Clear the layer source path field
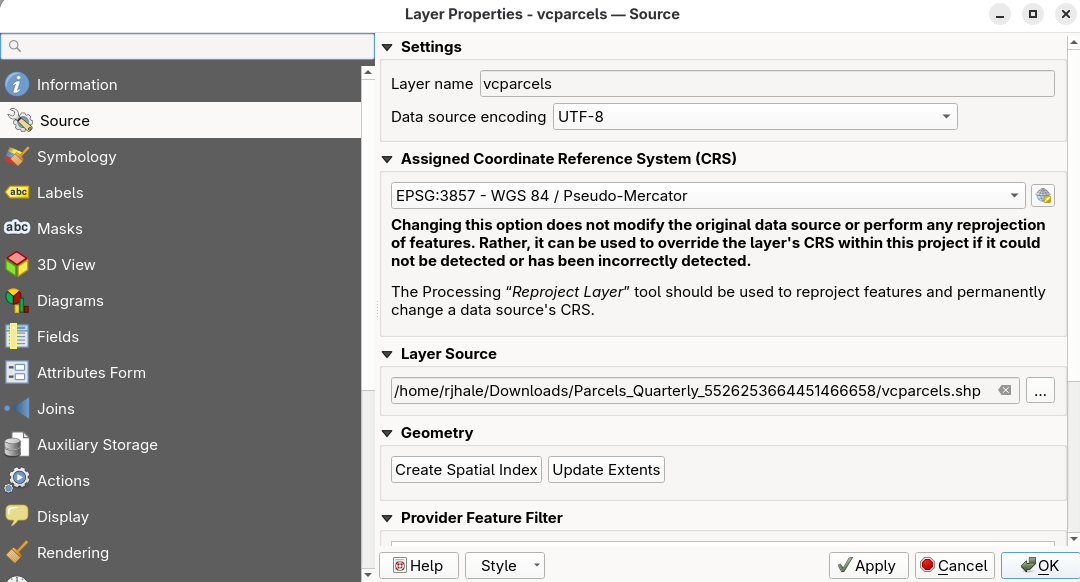 pos(1005,391)
